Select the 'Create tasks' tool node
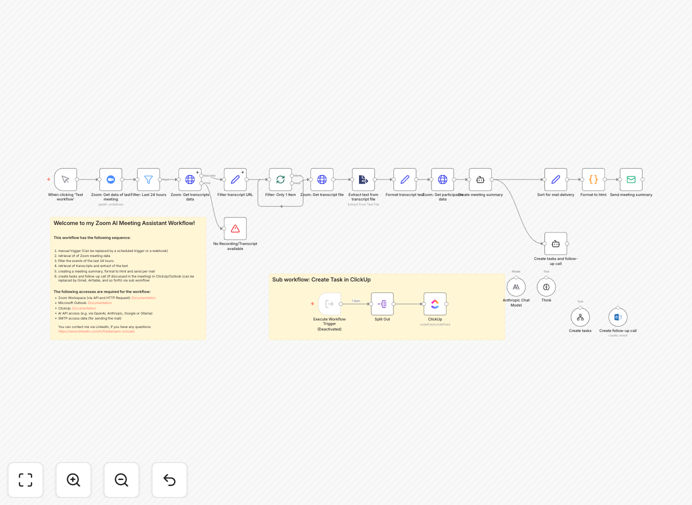This screenshot has height=505, width=692. point(580,317)
